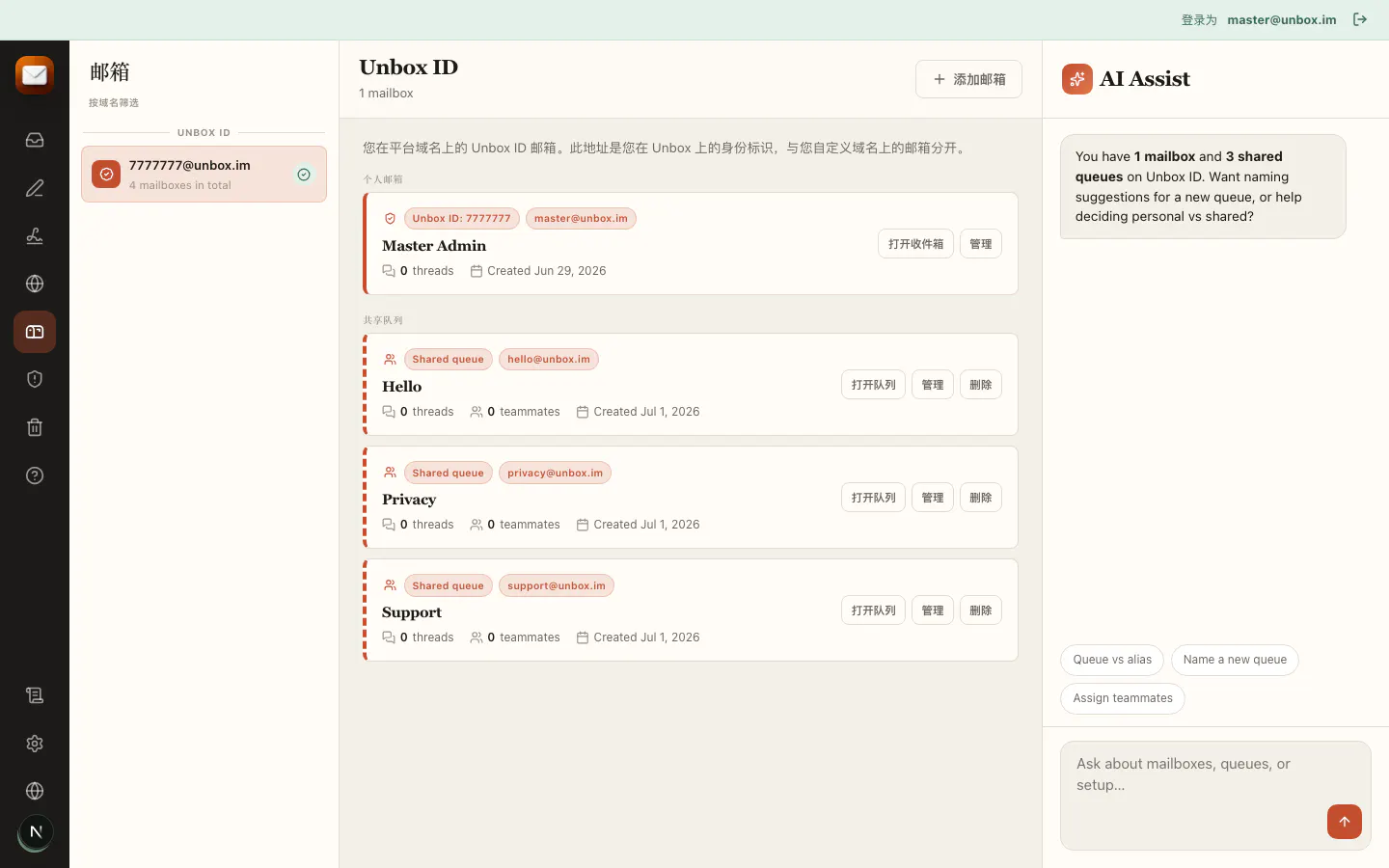Image resolution: width=1389 pixels, height=868 pixels.
Task: Select the privacy@unbox.im address badge
Action: (555, 473)
